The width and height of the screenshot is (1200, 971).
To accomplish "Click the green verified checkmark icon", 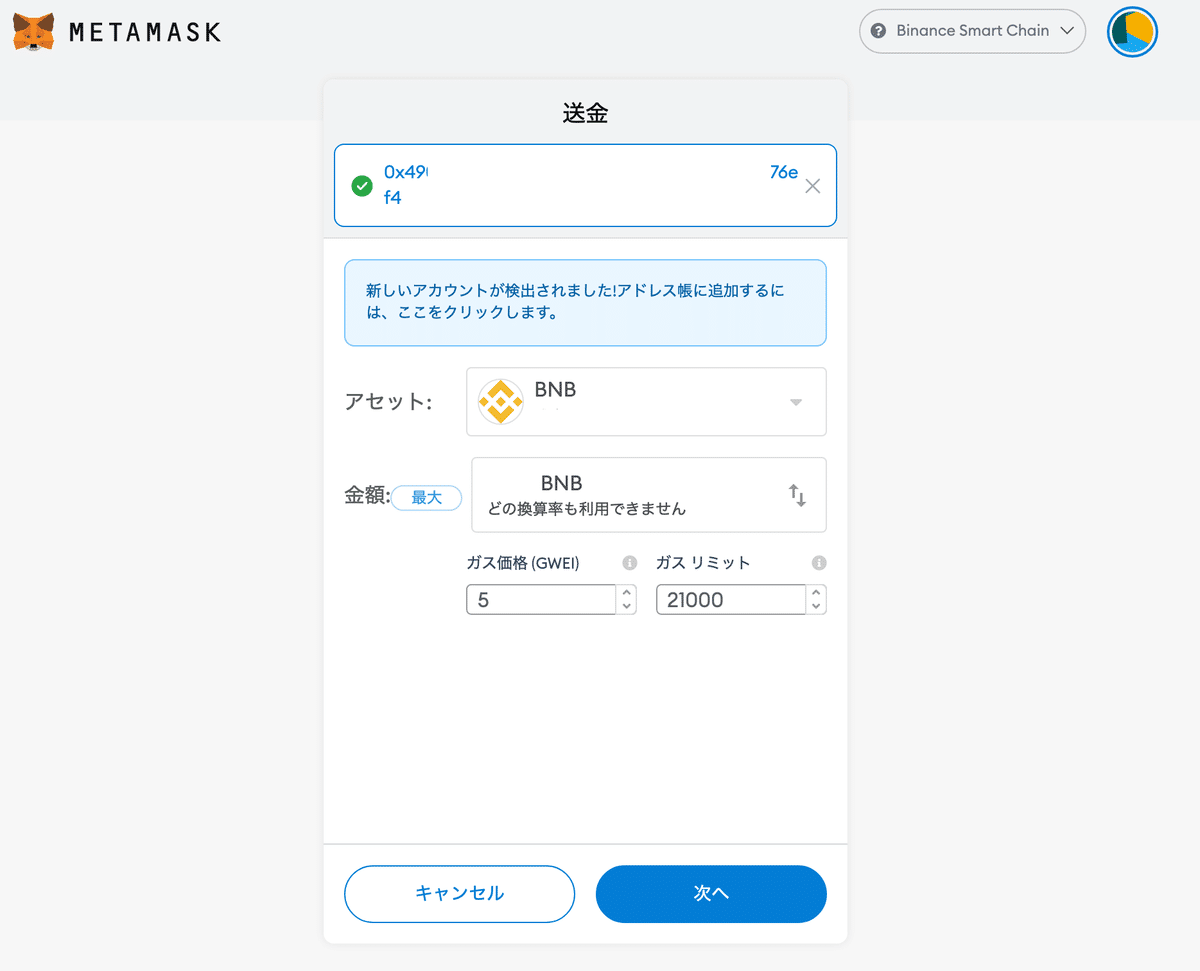I will pyautogui.click(x=362, y=186).
